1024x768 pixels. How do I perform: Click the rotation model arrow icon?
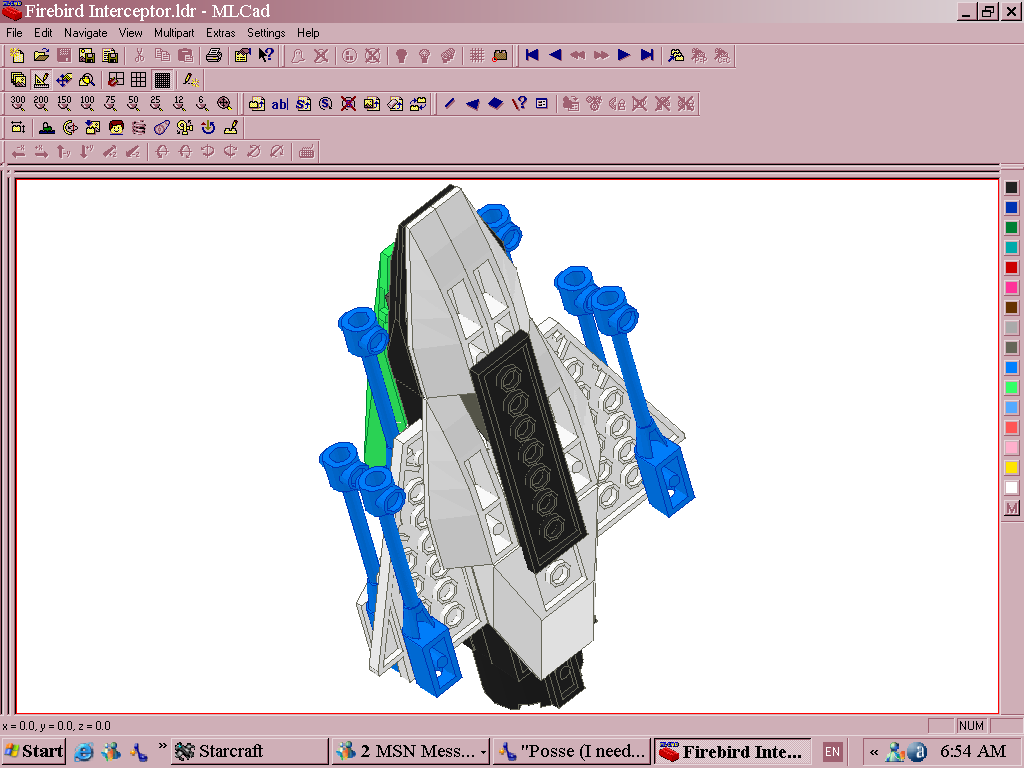point(208,127)
